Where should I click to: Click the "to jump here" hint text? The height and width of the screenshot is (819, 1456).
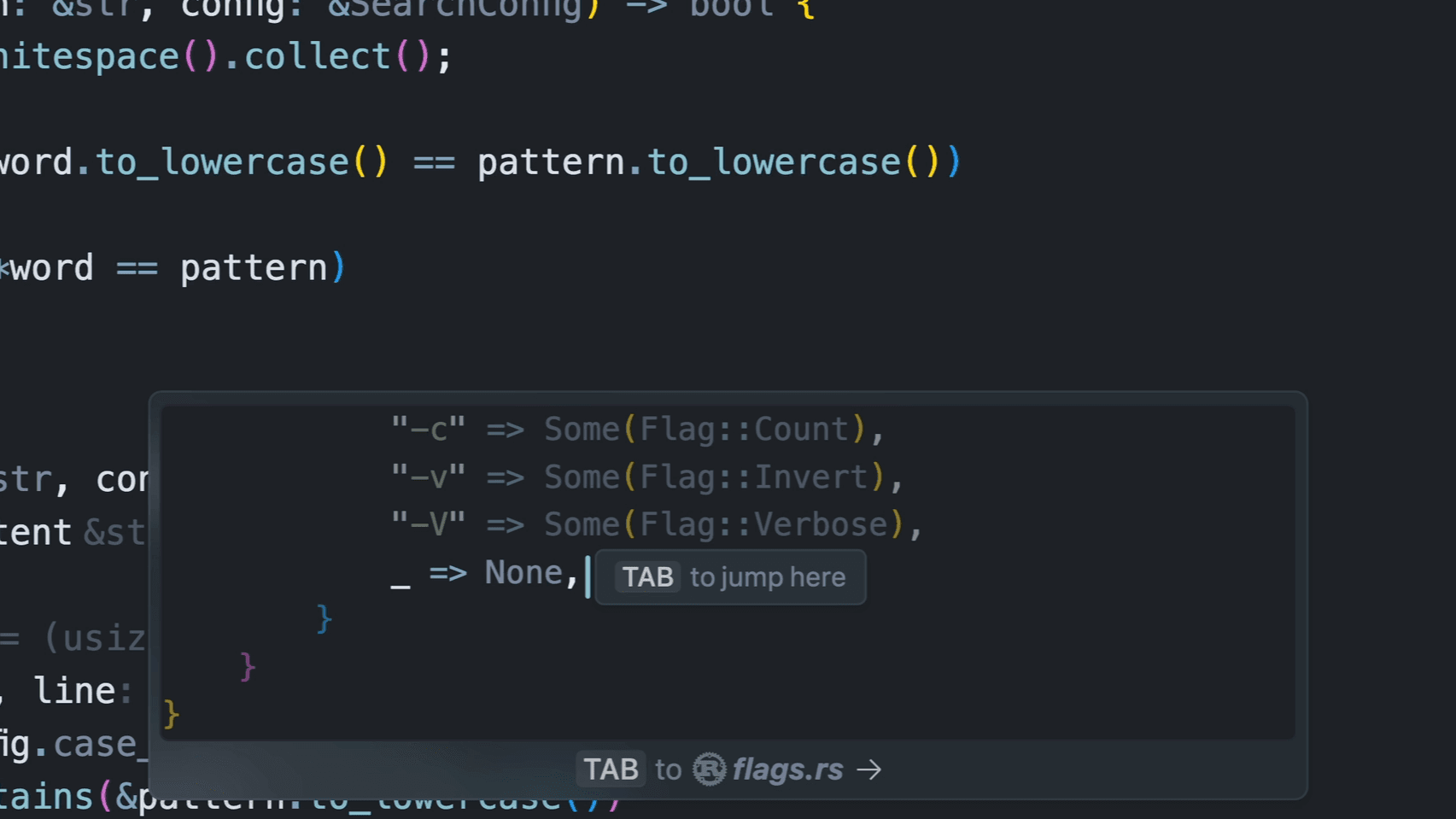click(x=767, y=577)
